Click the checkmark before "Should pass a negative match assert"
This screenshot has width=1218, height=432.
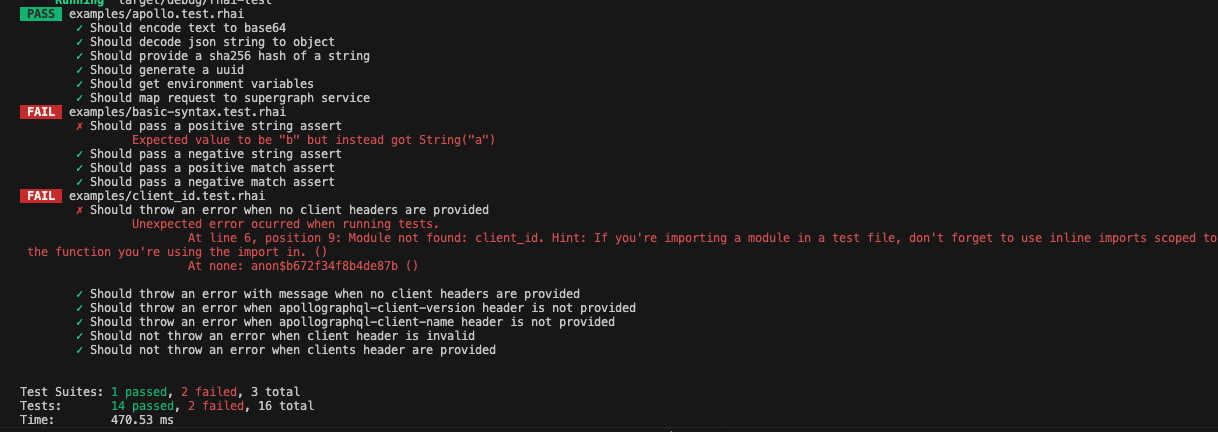coord(79,182)
